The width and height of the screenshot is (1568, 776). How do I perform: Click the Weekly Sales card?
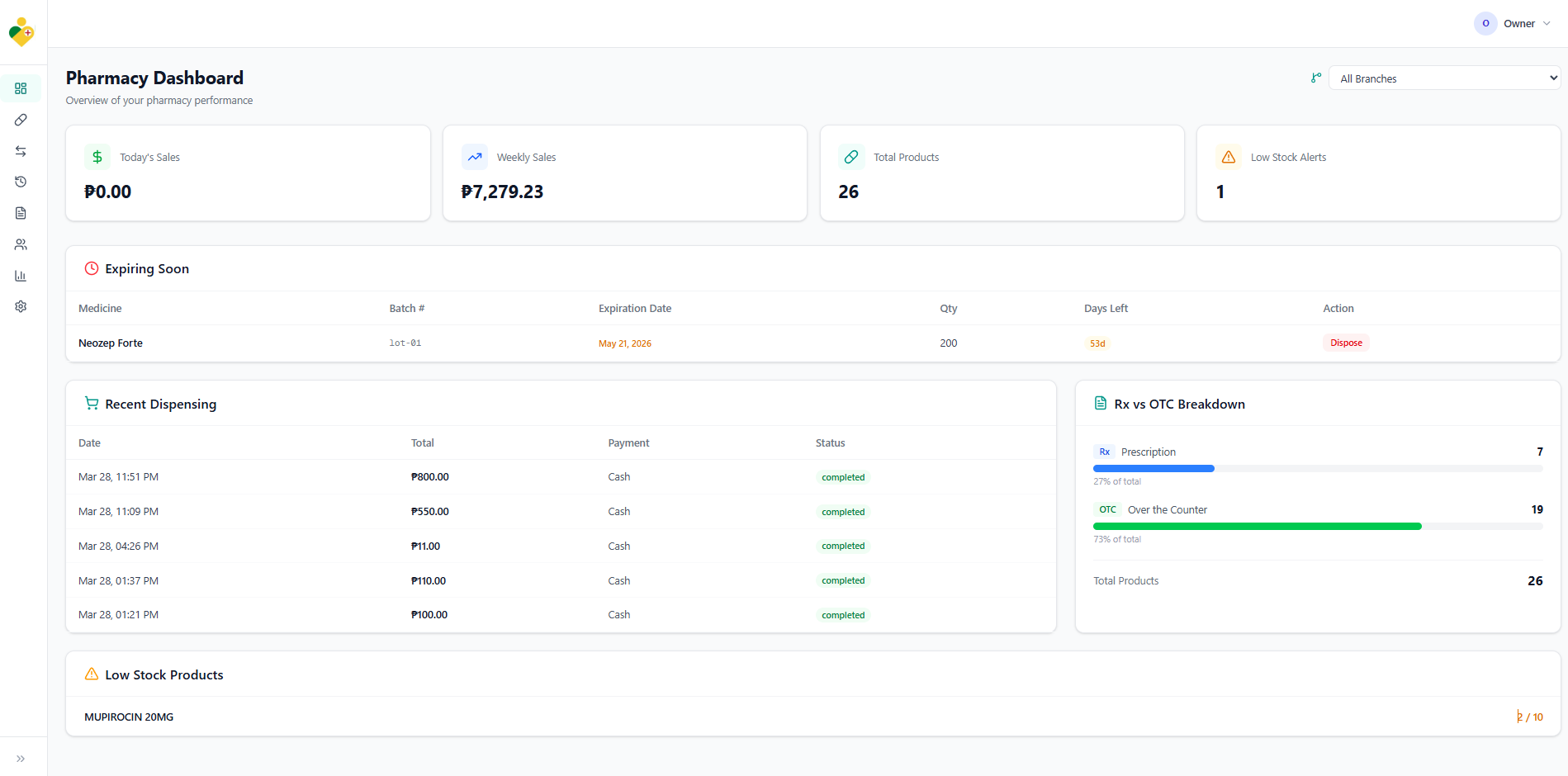pos(624,173)
